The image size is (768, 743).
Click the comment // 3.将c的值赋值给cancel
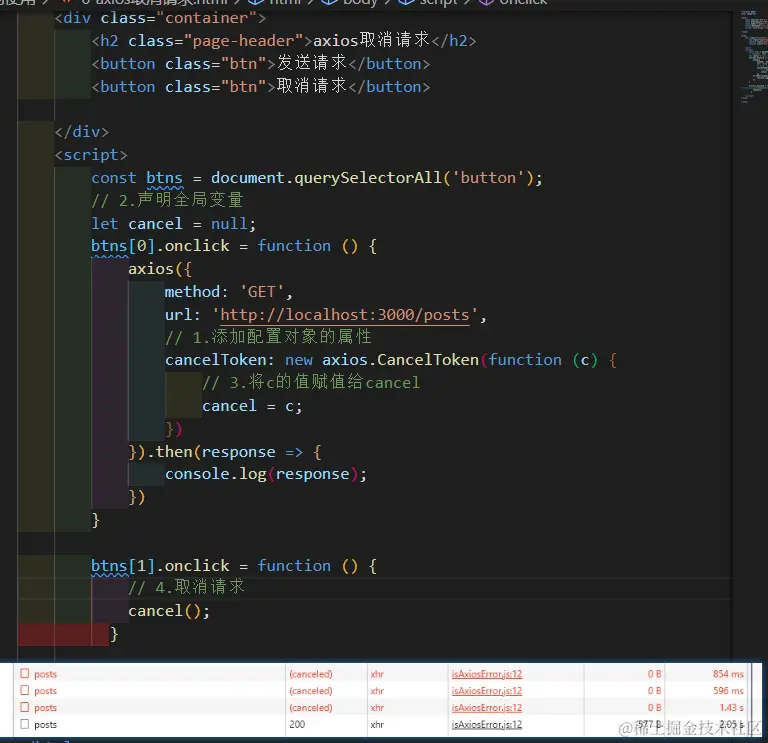click(x=311, y=383)
